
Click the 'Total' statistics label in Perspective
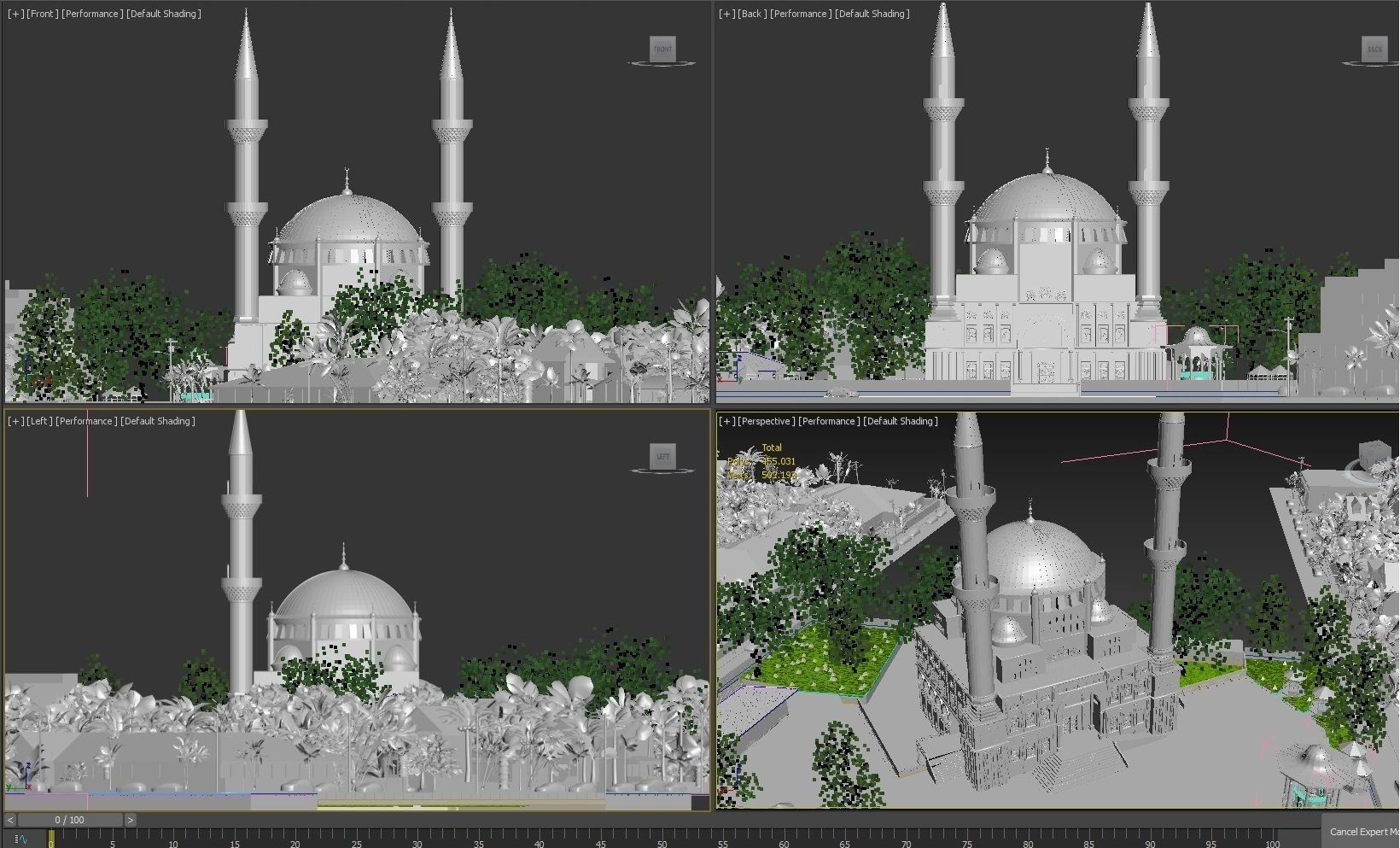click(772, 447)
